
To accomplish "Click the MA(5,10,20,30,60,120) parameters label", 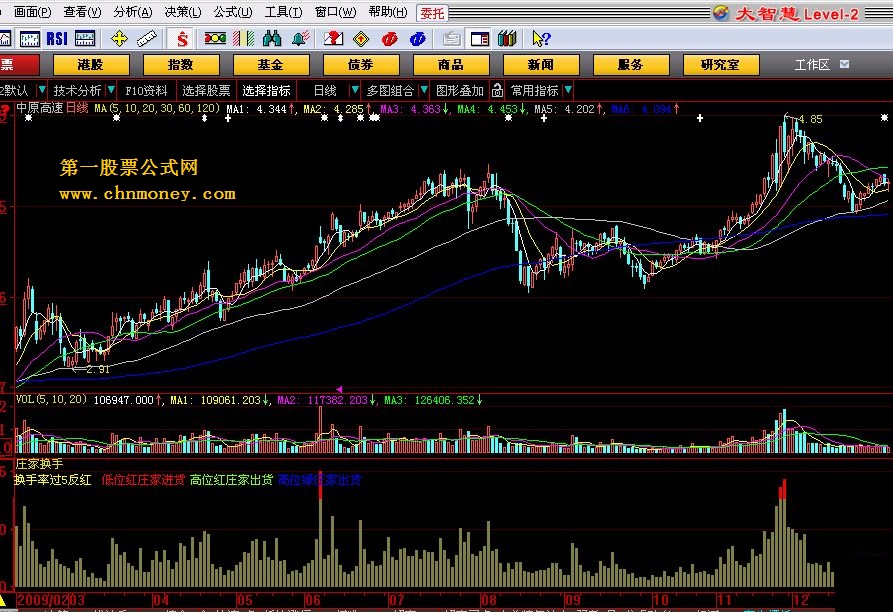I will point(157,108).
